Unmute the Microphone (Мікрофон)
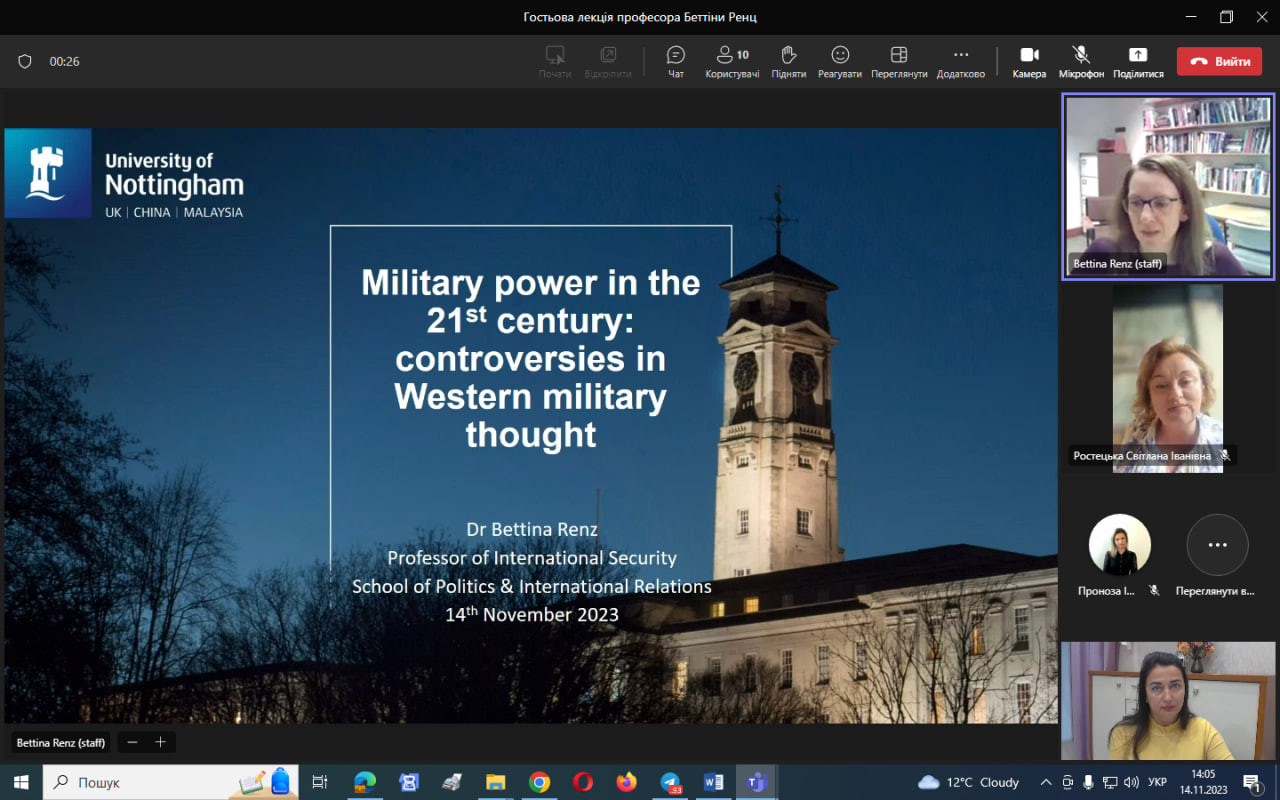 coord(1081,61)
